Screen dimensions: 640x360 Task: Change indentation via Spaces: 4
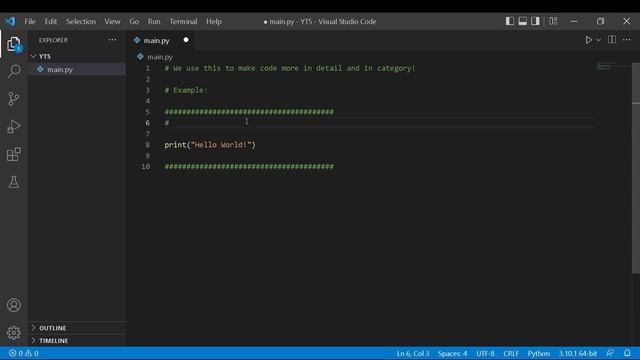(x=452, y=353)
